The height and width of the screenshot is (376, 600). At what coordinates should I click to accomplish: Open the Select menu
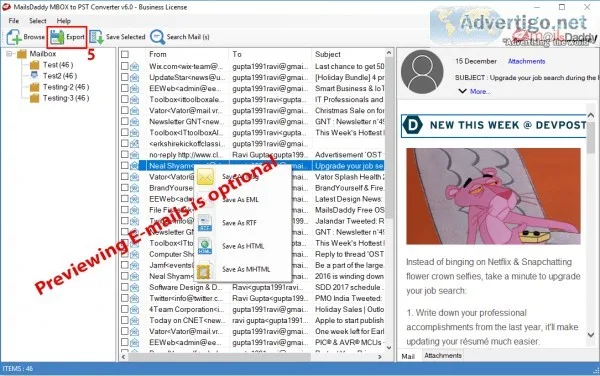tap(38, 21)
